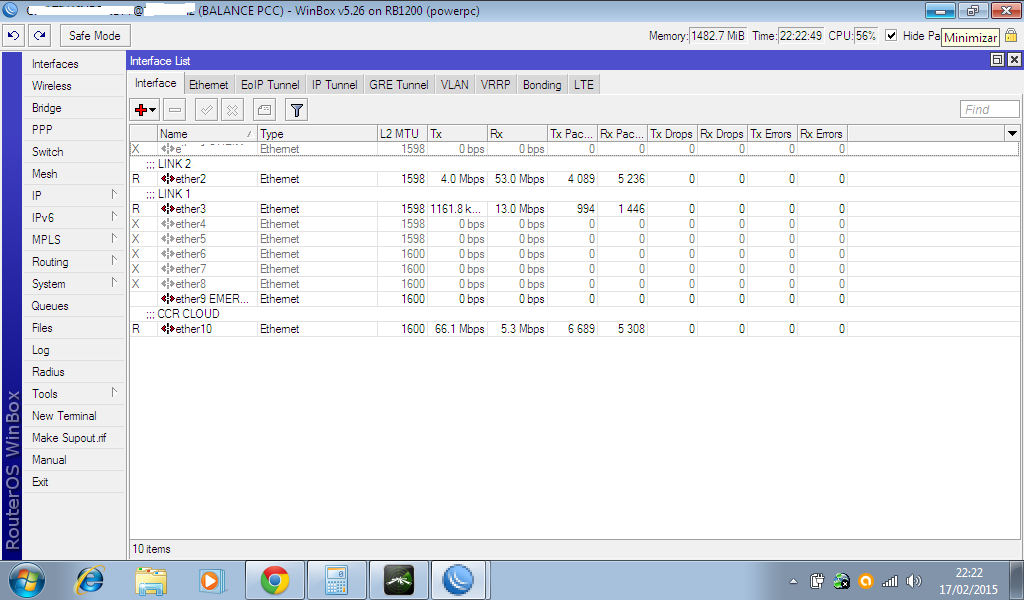
Task: Click the undo arrow in the toolbar
Action: tap(13, 36)
